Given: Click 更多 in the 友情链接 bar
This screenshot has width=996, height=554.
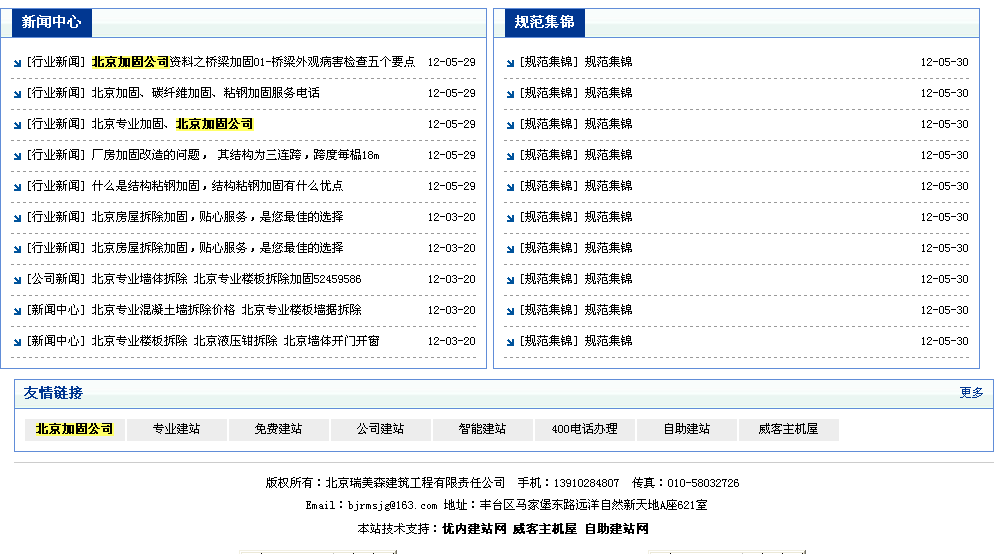Looking at the screenshot, I should click(971, 393).
